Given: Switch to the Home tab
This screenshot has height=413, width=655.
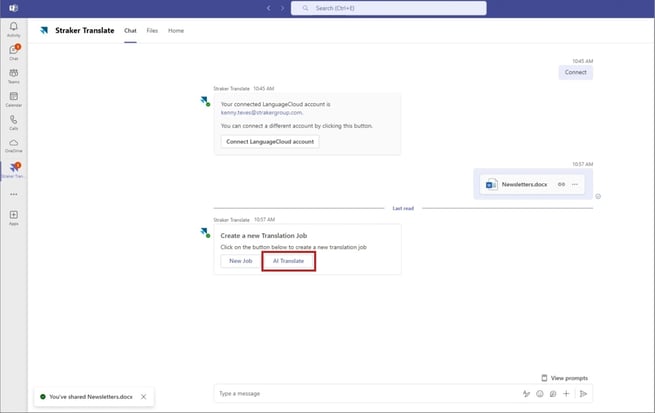Looking at the screenshot, I should (176, 30).
